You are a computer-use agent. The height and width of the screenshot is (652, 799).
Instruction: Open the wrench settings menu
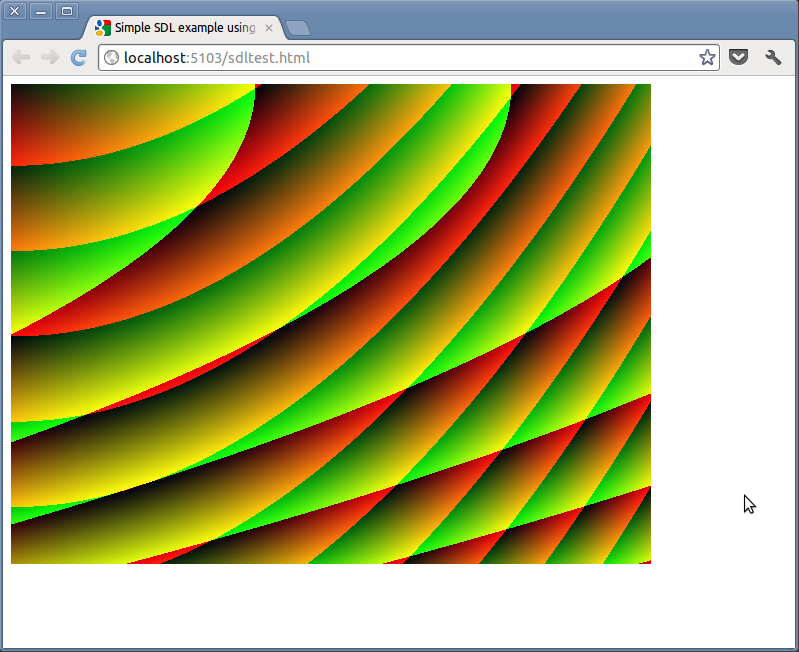(x=773, y=58)
